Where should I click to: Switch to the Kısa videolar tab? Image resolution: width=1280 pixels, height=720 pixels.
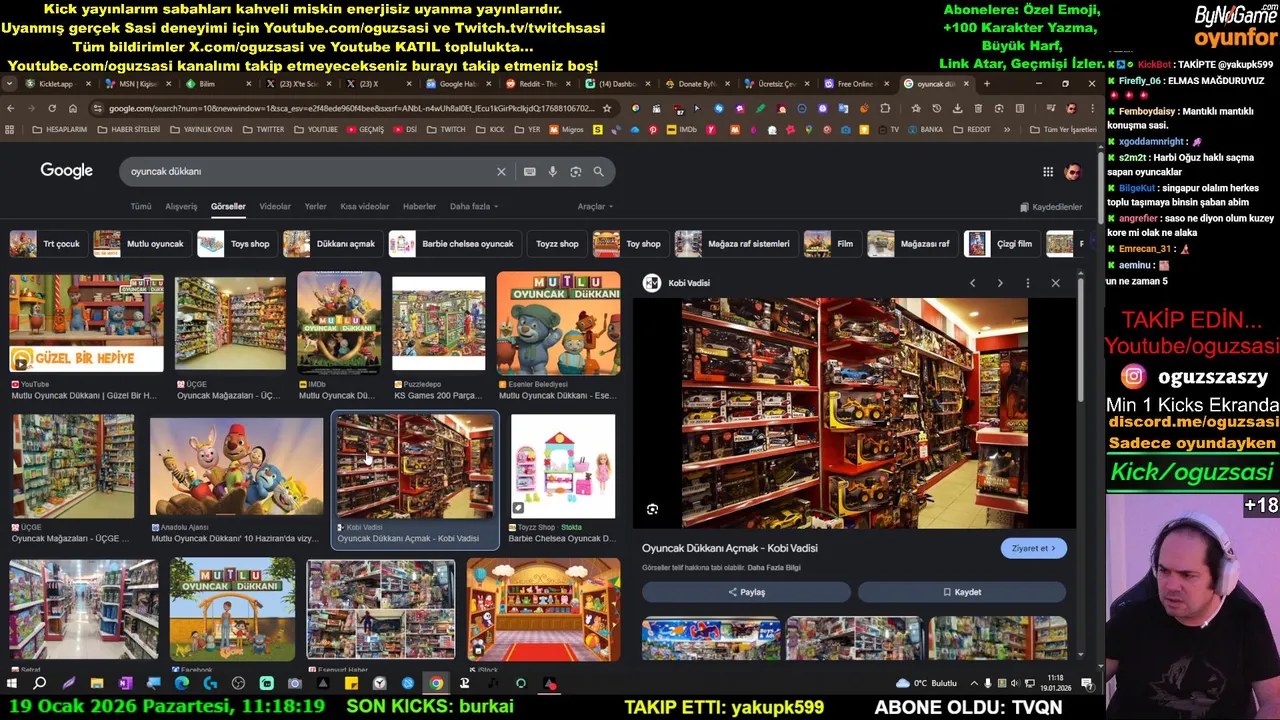click(365, 207)
